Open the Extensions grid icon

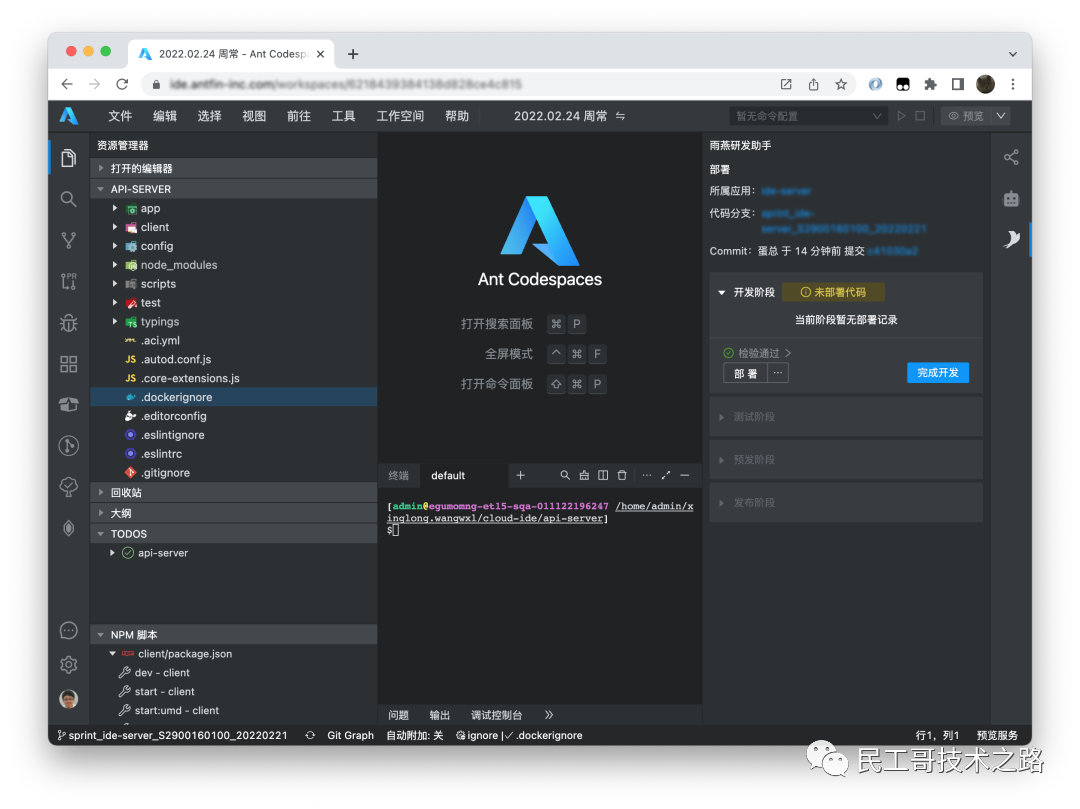(x=68, y=364)
